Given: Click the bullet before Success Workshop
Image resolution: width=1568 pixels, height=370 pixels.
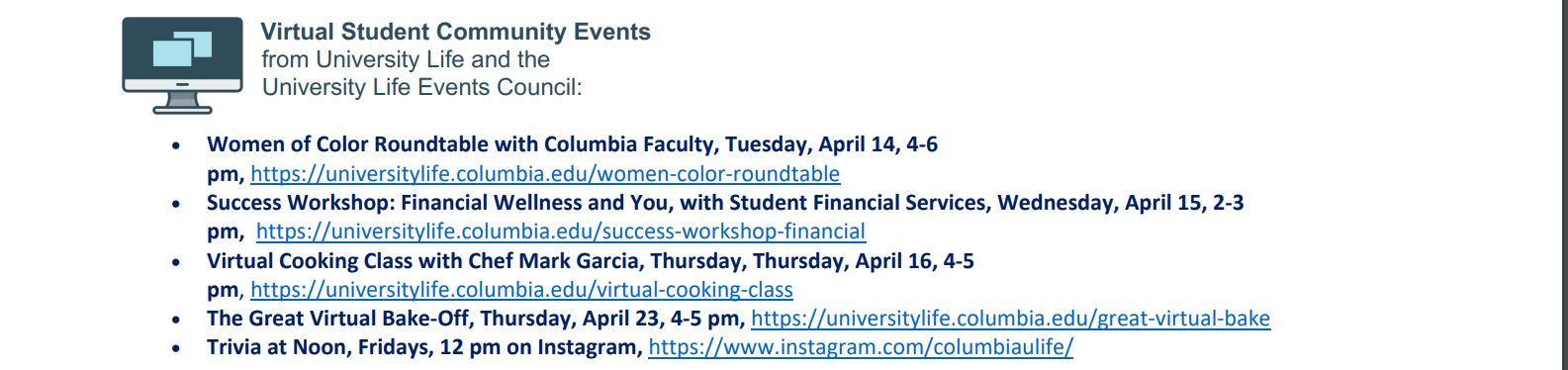Looking at the screenshot, I should coord(176,205).
